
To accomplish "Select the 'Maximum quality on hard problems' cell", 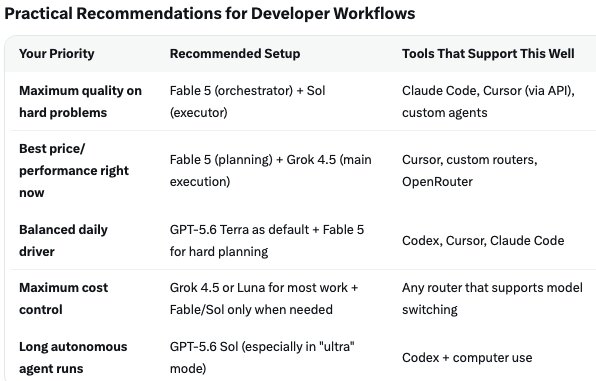I will pyautogui.click(x=80, y=102).
